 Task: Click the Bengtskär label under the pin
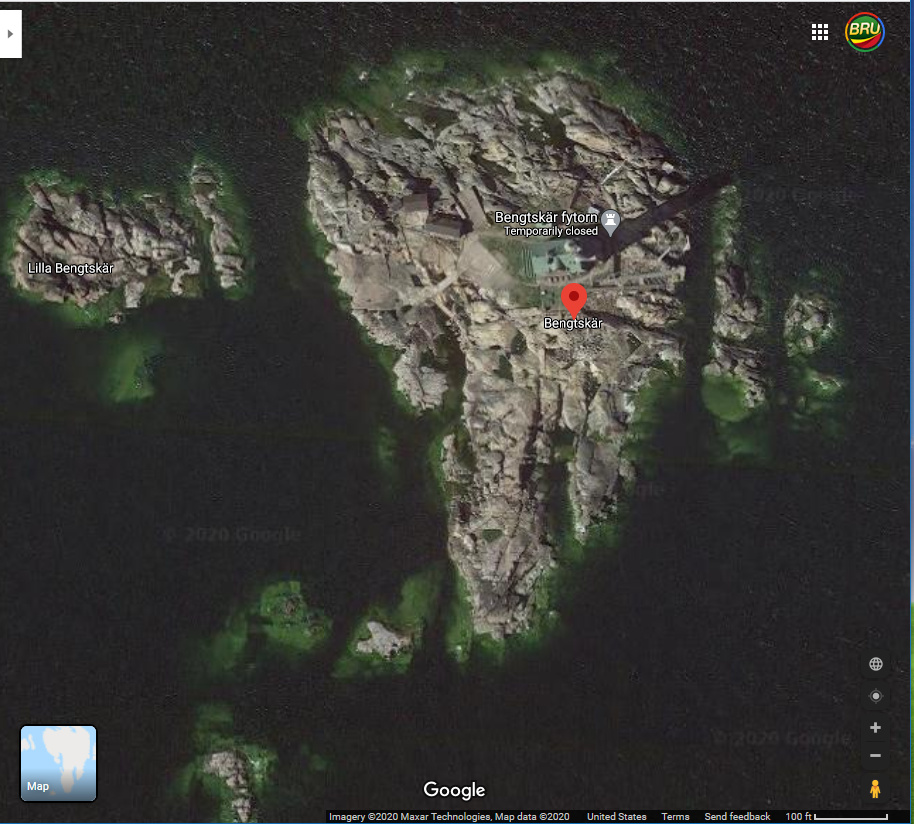tap(573, 324)
